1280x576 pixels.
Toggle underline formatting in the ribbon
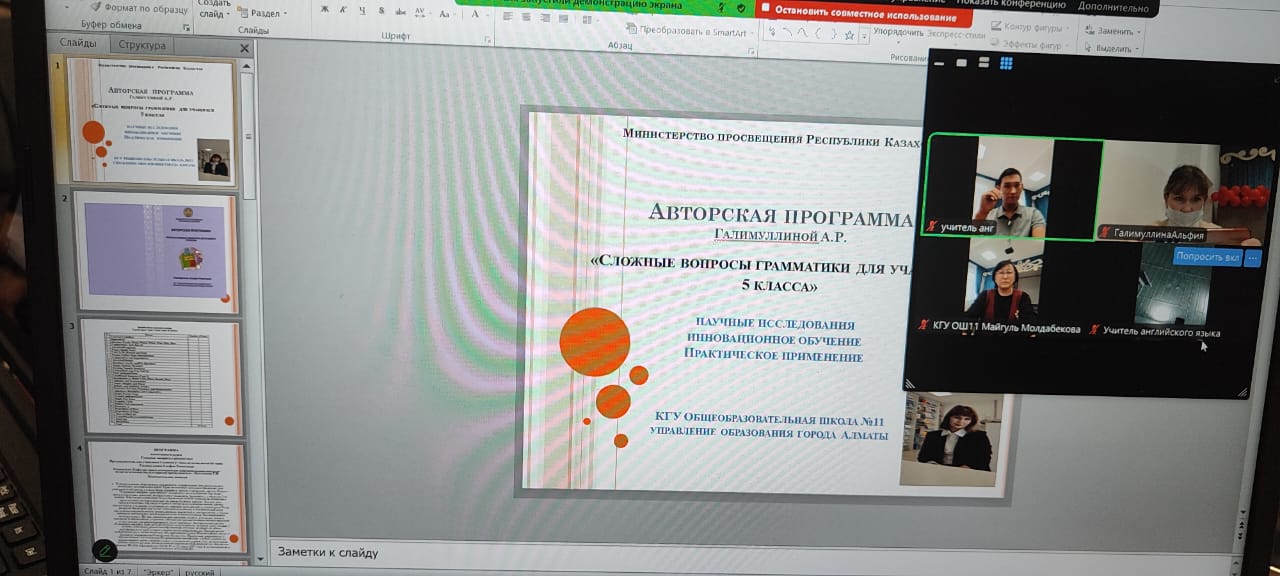361,11
